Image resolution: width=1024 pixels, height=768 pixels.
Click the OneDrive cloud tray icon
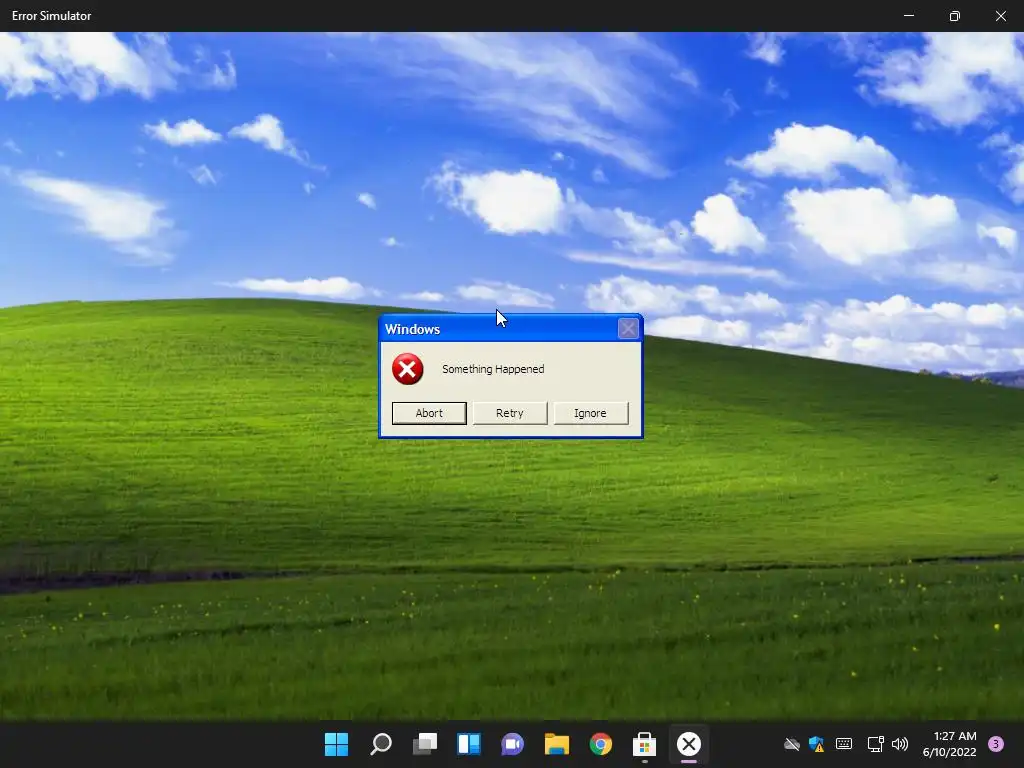792,744
